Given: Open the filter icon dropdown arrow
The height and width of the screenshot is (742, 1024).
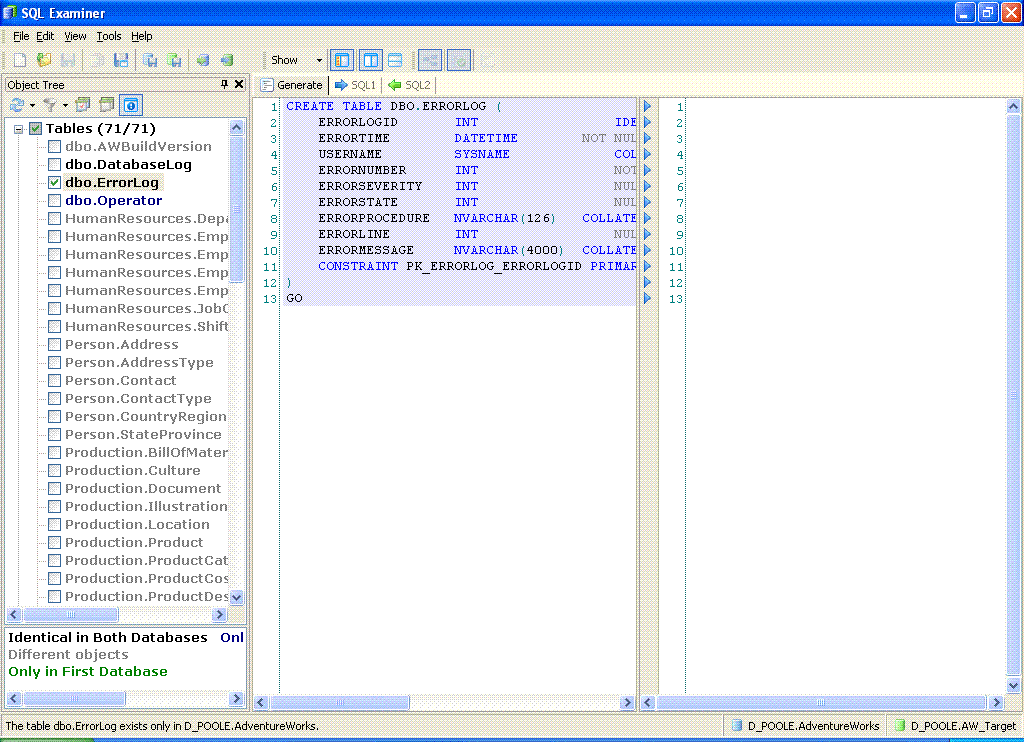Looking at the screenshot, I should tap(65, 105).
